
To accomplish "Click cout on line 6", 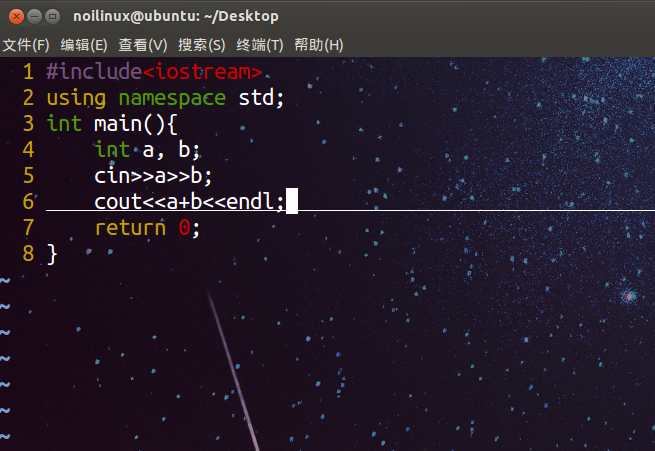I will tap(118, 202).
